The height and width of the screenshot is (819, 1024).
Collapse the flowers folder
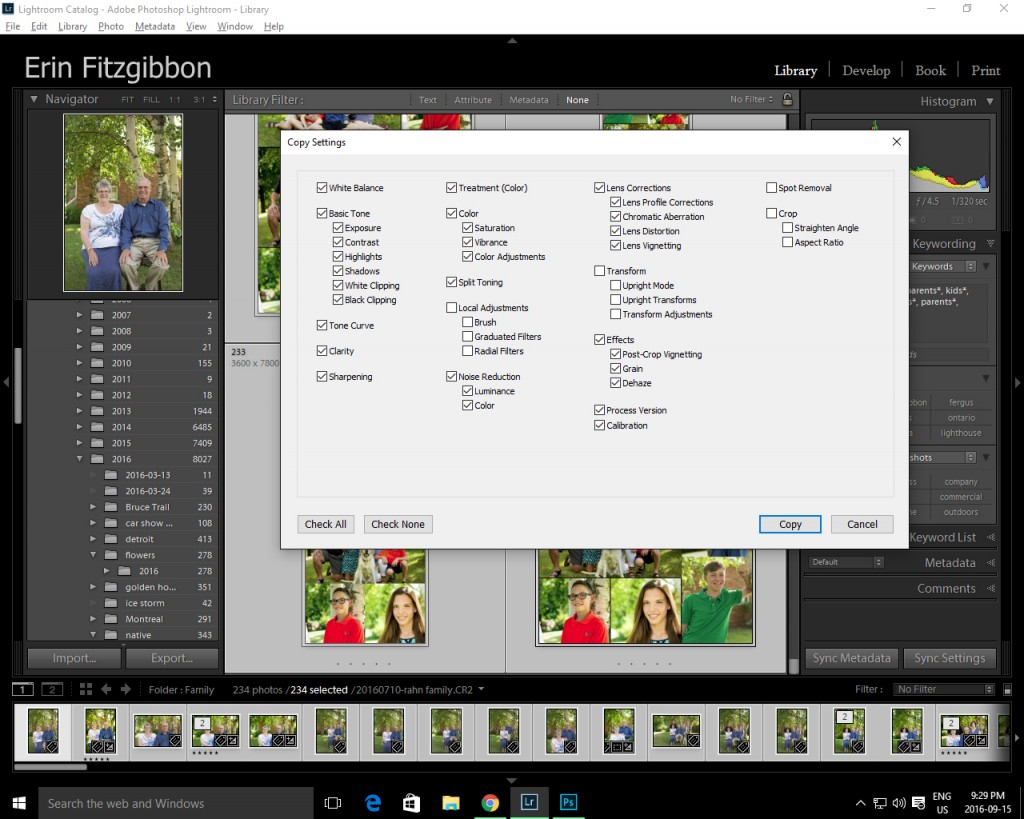coord(93,554)
